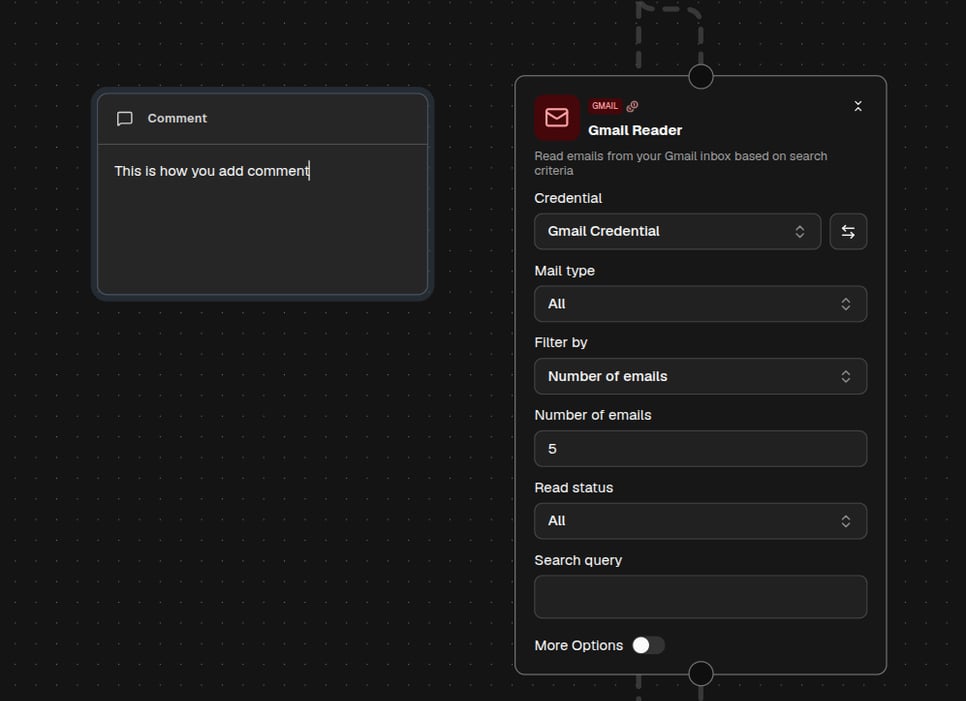Open the Mail type dropdown

700,304
